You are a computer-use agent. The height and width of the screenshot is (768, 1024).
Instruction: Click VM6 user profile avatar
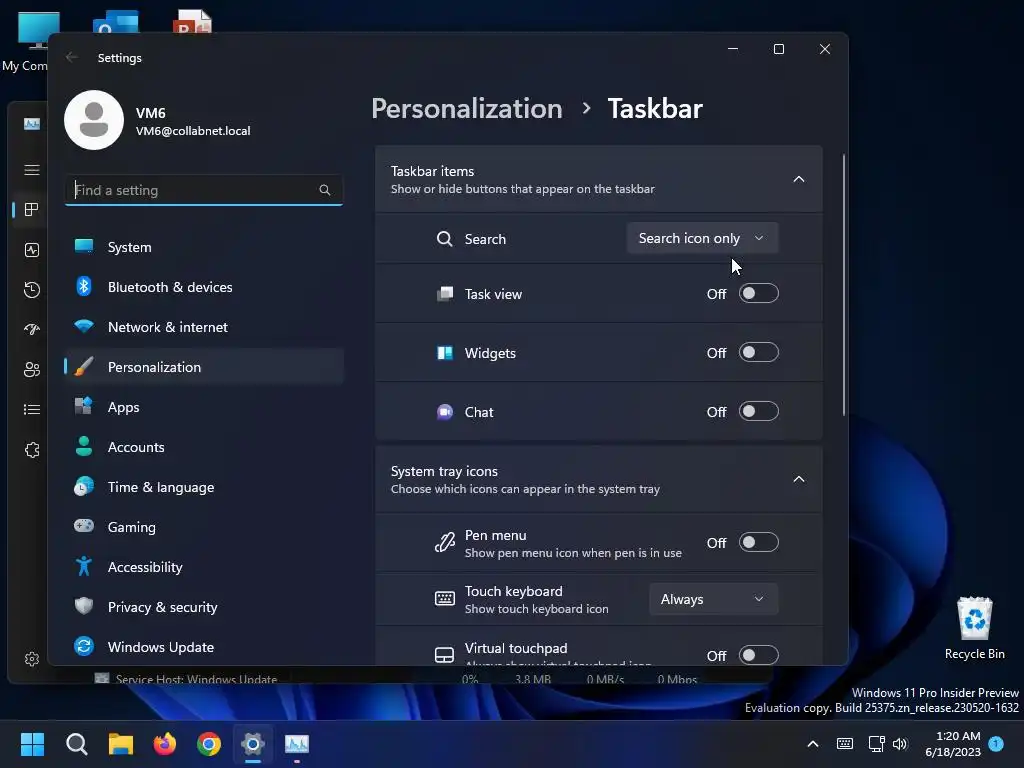pyautogui.click(x=94, y=120)
